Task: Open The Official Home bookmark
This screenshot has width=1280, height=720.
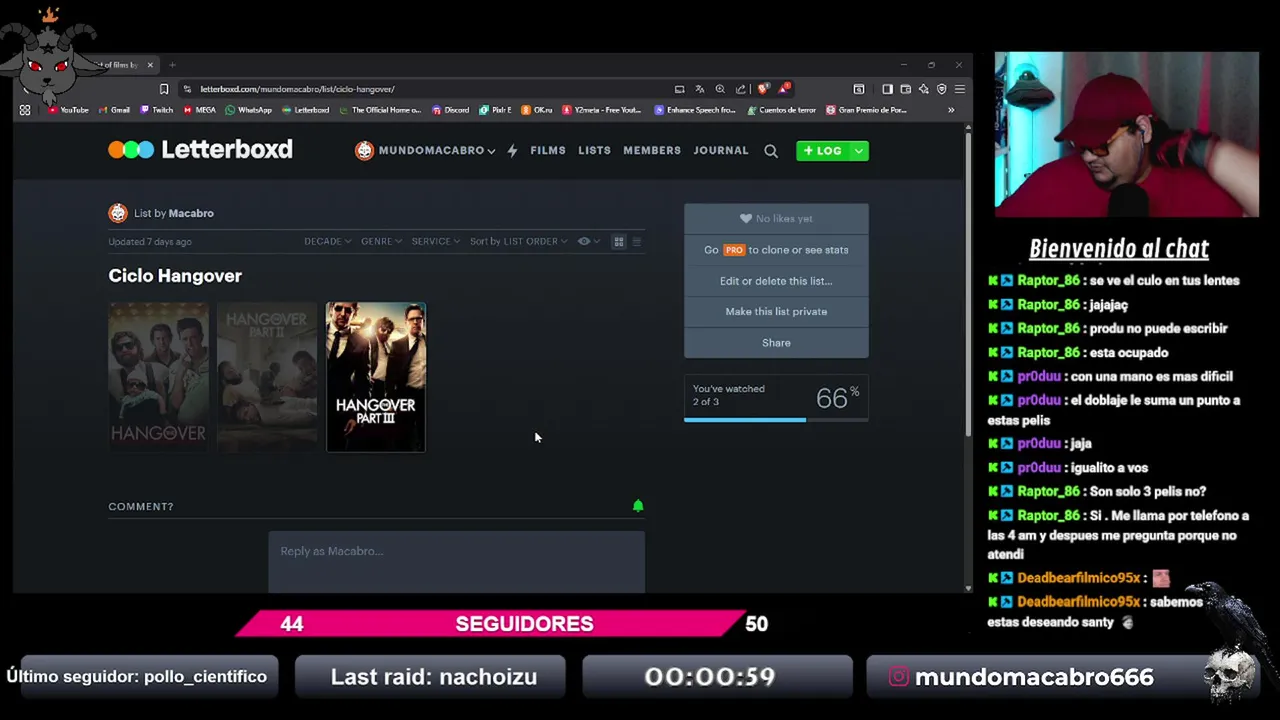Action: 380,110
